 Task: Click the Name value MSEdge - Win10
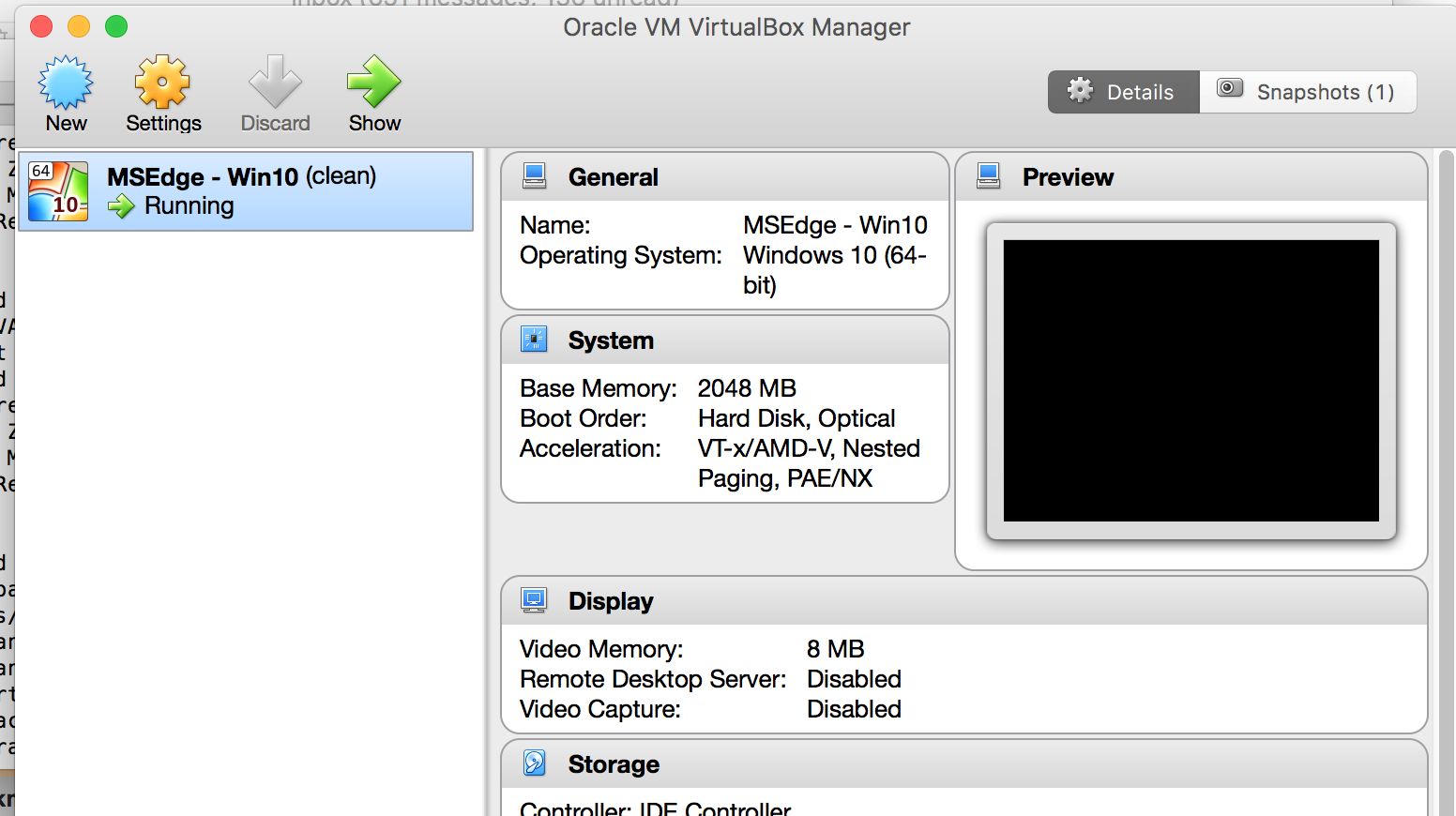(835, 225)
